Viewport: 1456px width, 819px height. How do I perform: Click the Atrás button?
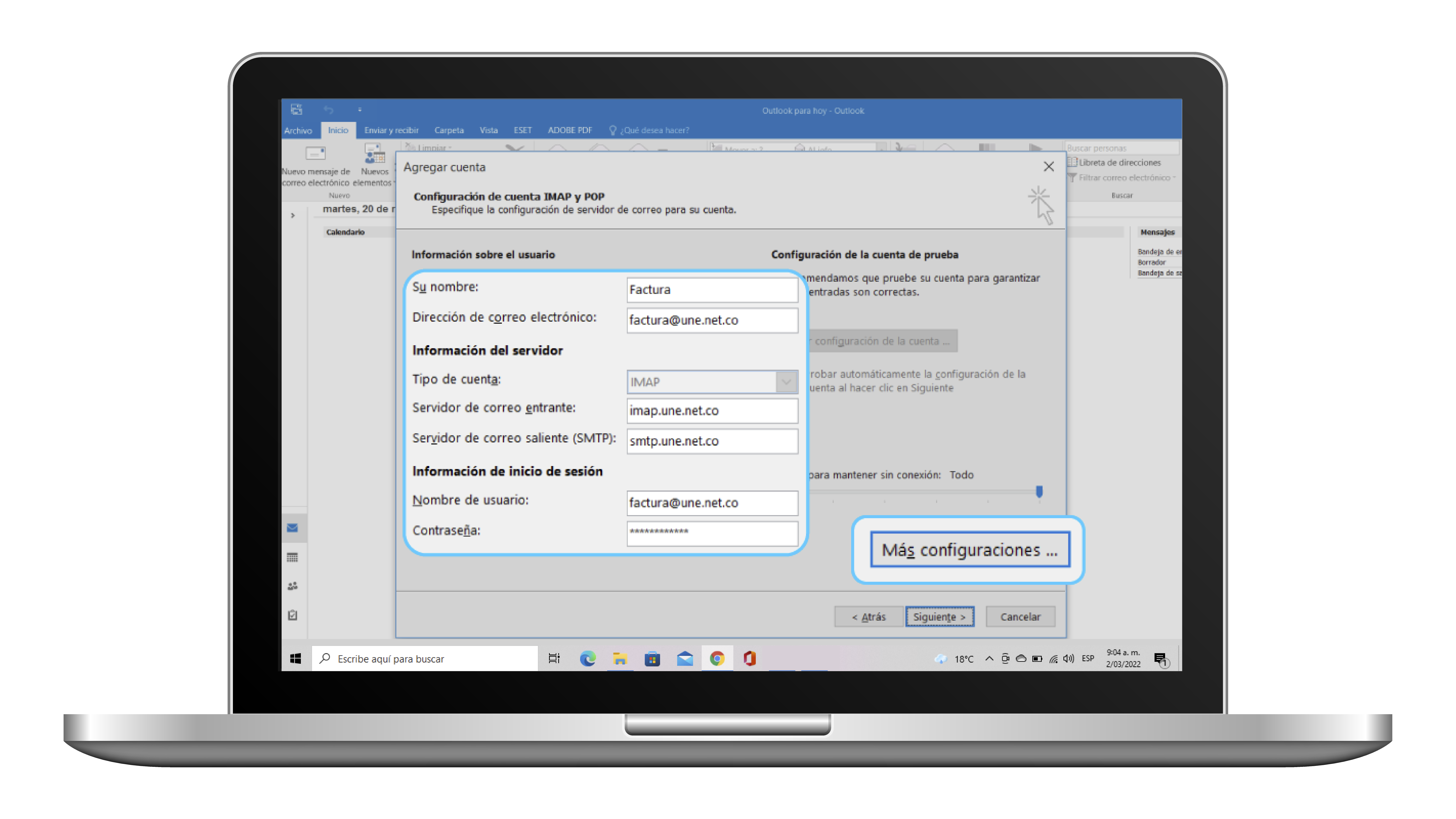coord(869,617)
